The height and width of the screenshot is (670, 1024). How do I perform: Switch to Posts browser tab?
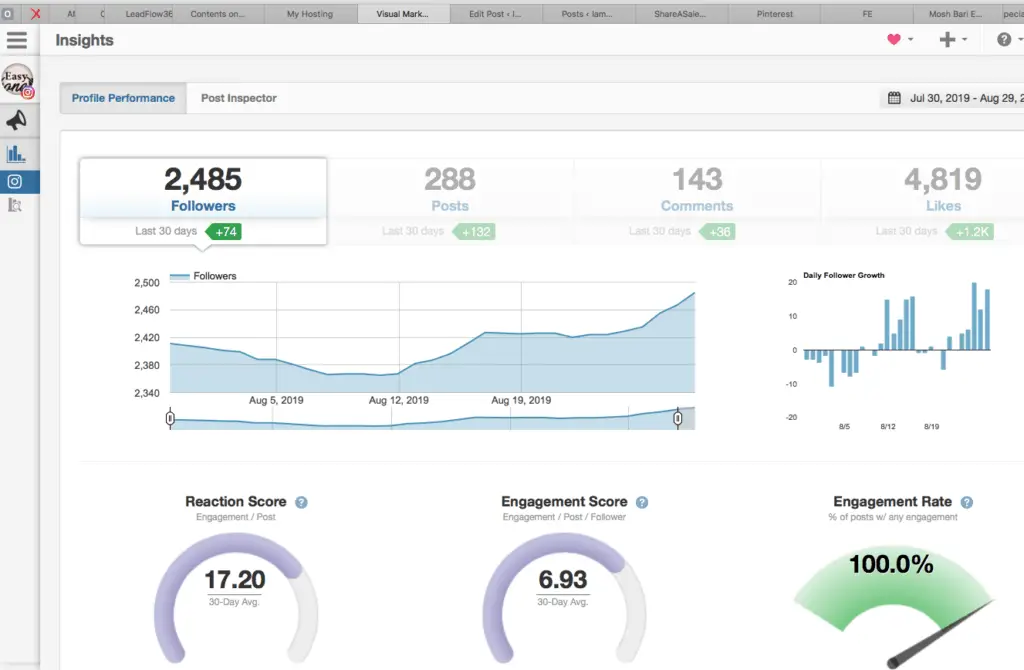[x=588, y=14]
